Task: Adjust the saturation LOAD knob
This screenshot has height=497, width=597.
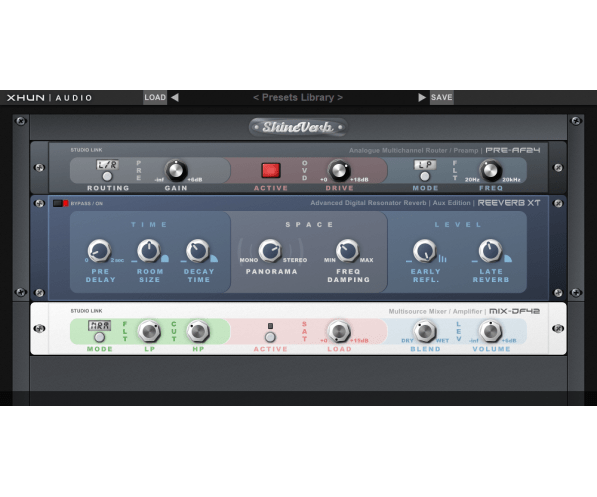Action: (x=339, y=331)
